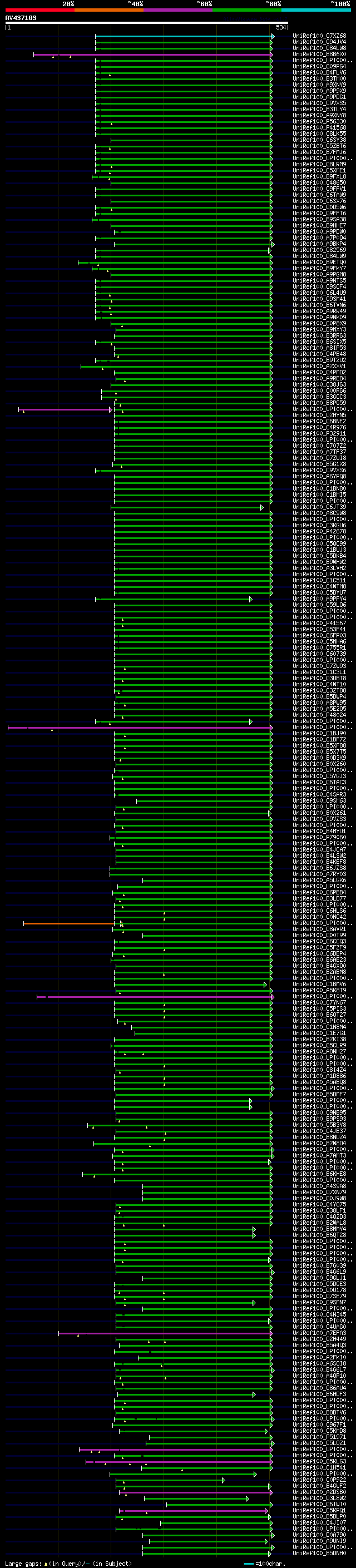This screenshot has height=1568, width=356.
Task: Select the UniRef100_Q6DEP4 label
Action: pos(319,954)
